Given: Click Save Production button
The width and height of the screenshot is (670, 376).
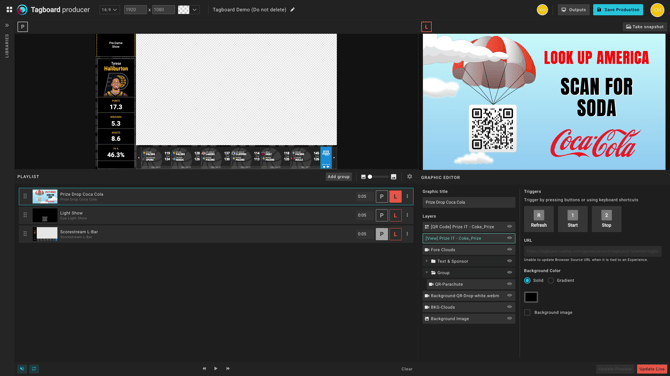Looking at the screenshot, I should pos(618,9).
